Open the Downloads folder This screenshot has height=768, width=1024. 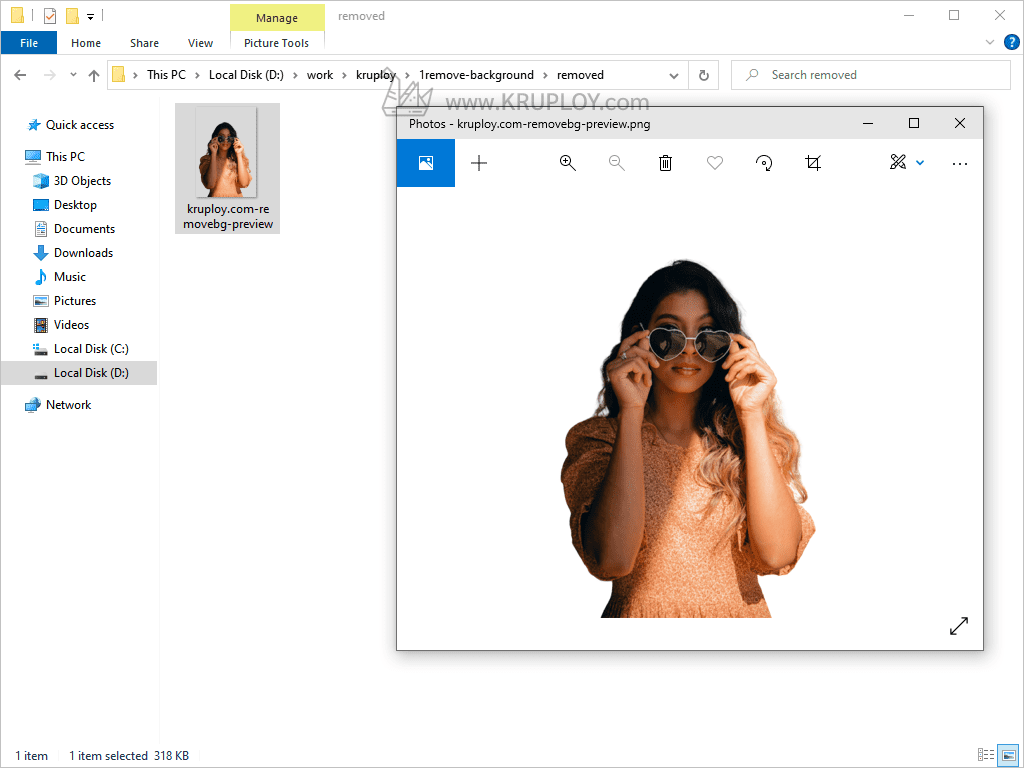(84, 253)
